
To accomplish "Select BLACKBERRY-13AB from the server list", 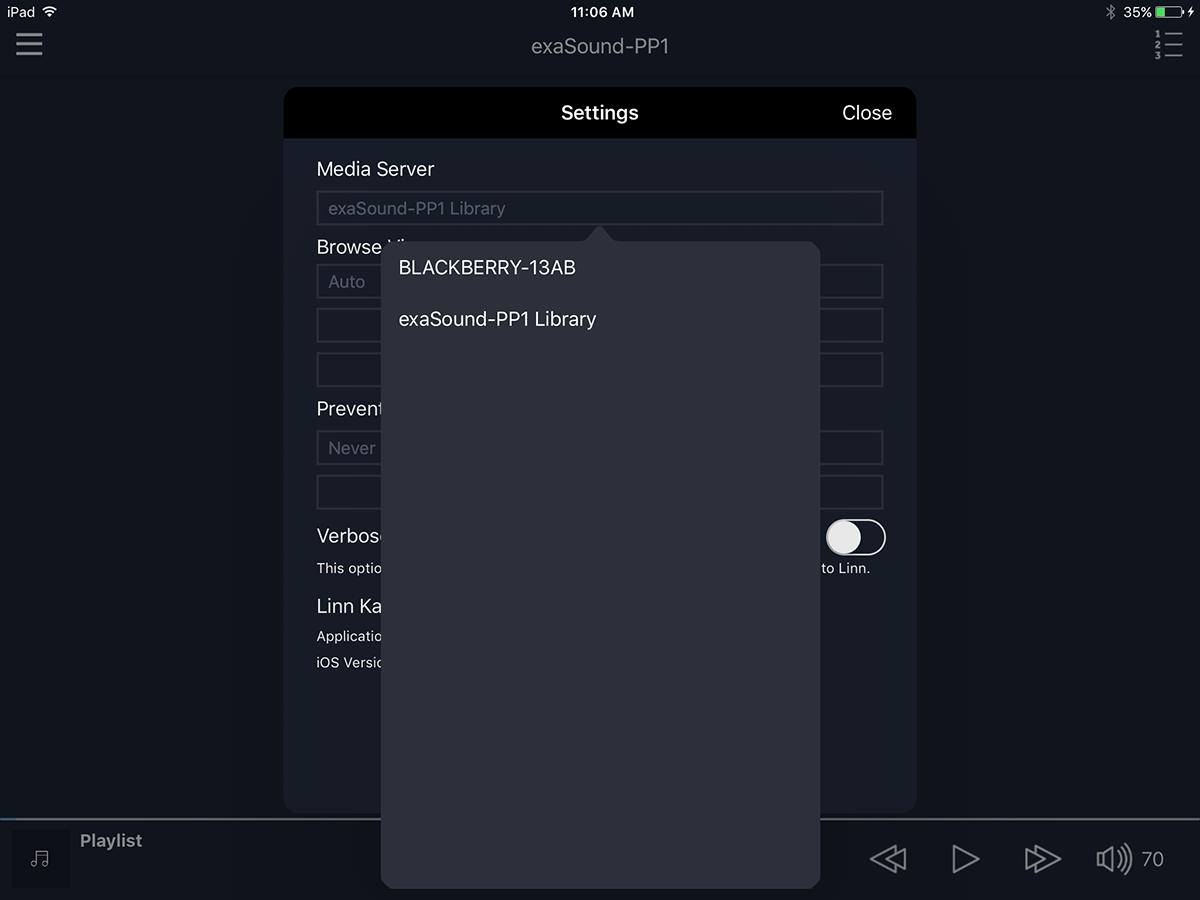I will coord(487,268).
